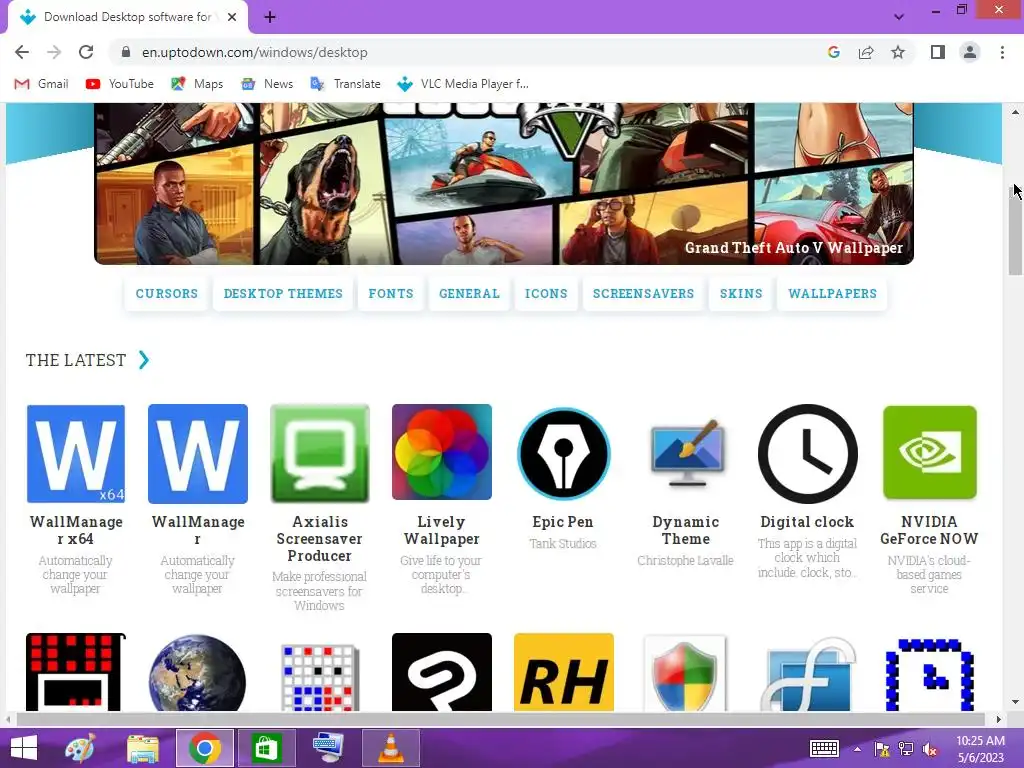View site information via the lock icon

(x=127, y=52)
